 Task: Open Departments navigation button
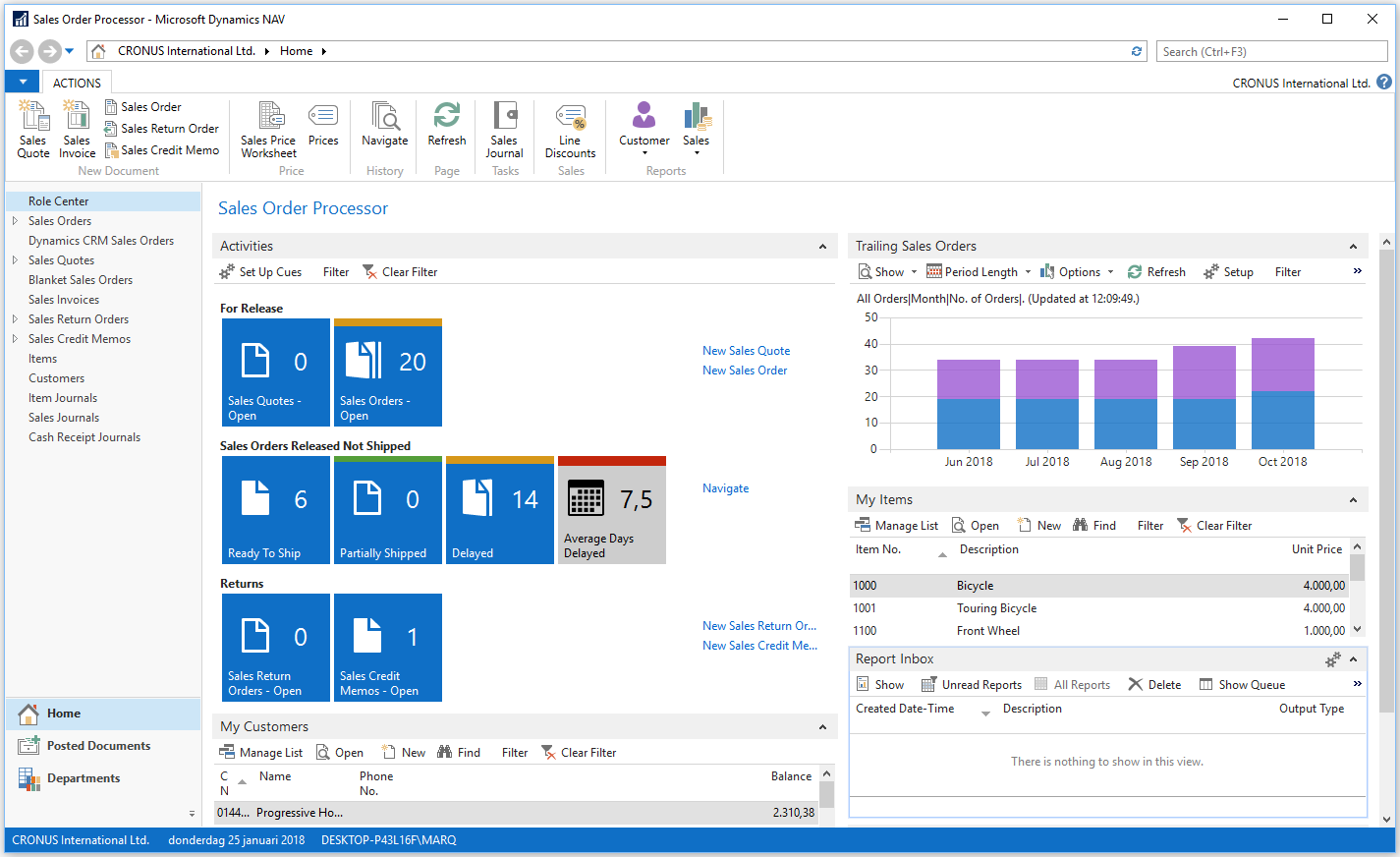(x=103, y=778)
